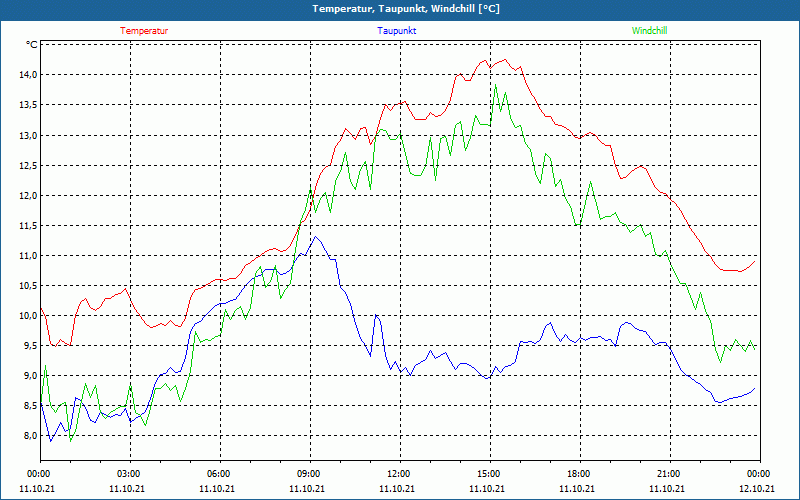Click the green Windchill legend label

click(x=649, y=31)
